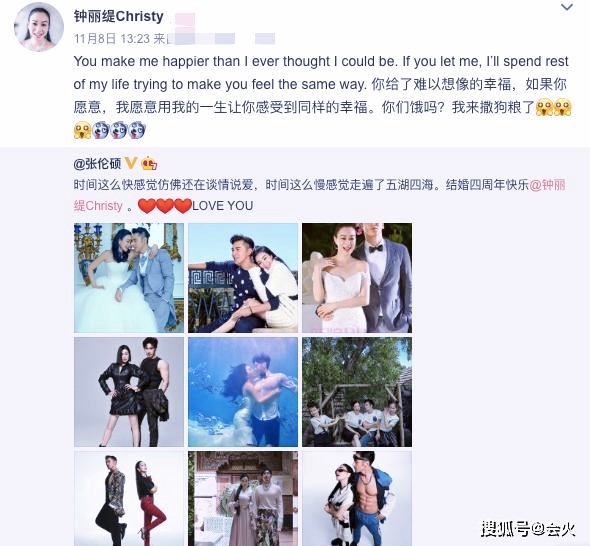This screenshot has width=590, height=546.
Task: Open the @钟丽缇Christy mention in repost text
Action: (x=319, y=195)
